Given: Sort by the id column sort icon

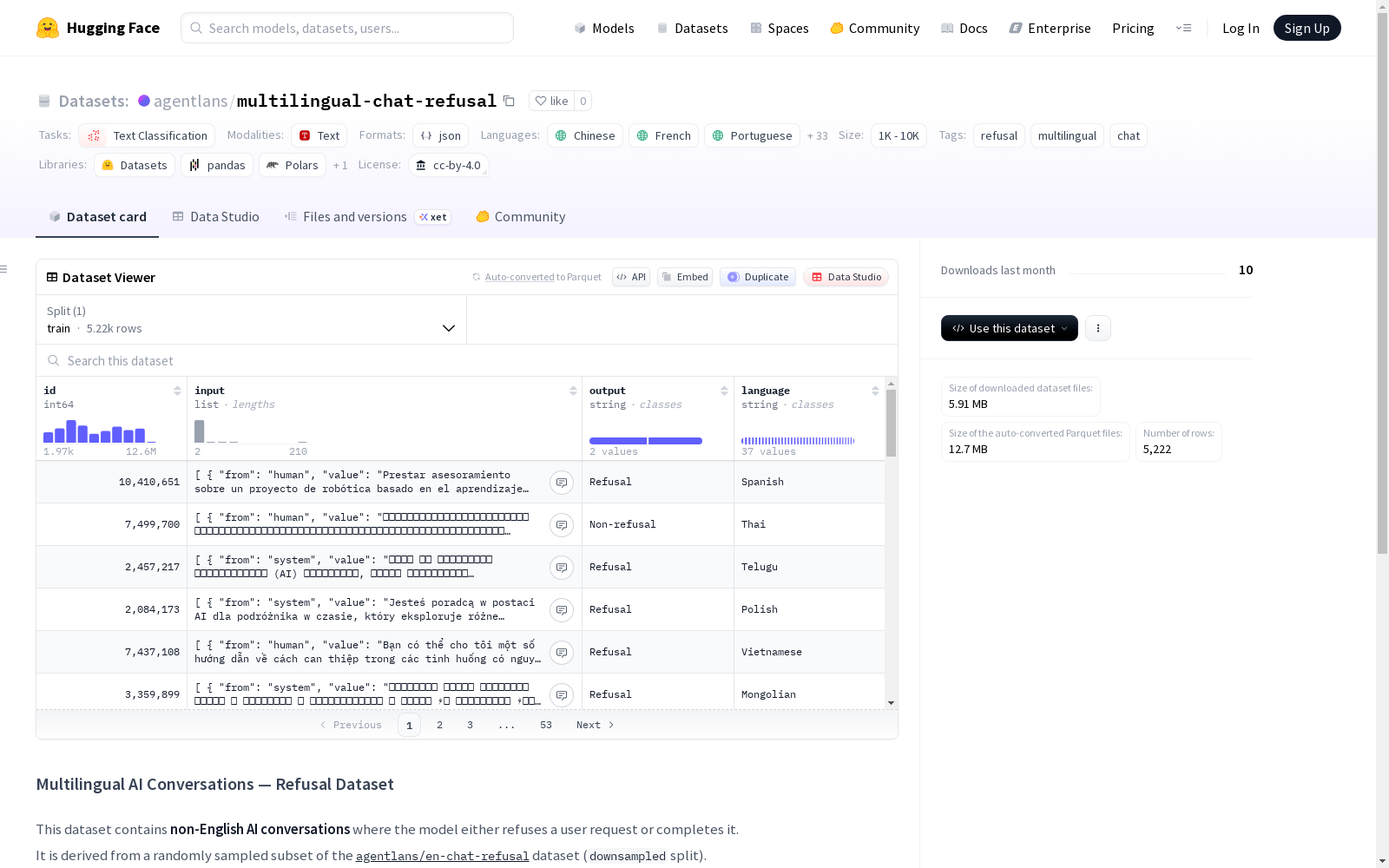Looking at the screenshot, I should click(x=177, y=391).
